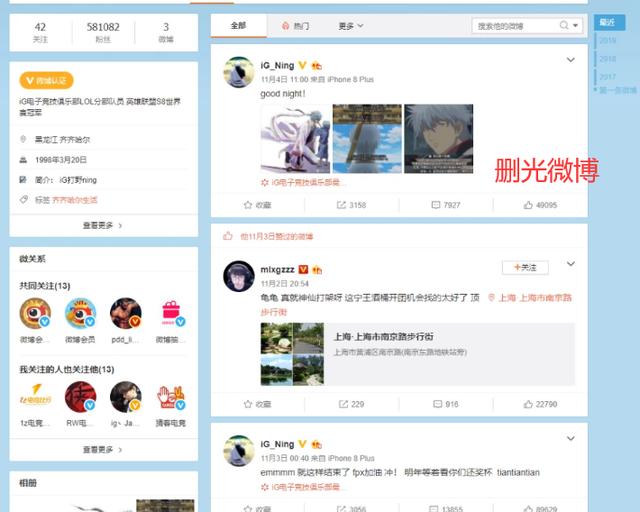Click the mlxgzzz username link
The width and height of the screenshot is (640, 512).
click(x=277, y=269)
